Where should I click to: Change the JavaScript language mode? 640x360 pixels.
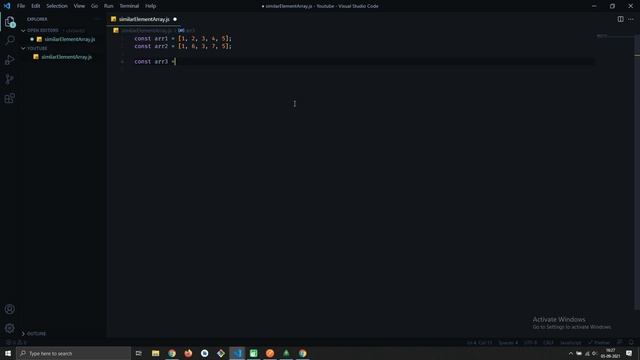570,342
